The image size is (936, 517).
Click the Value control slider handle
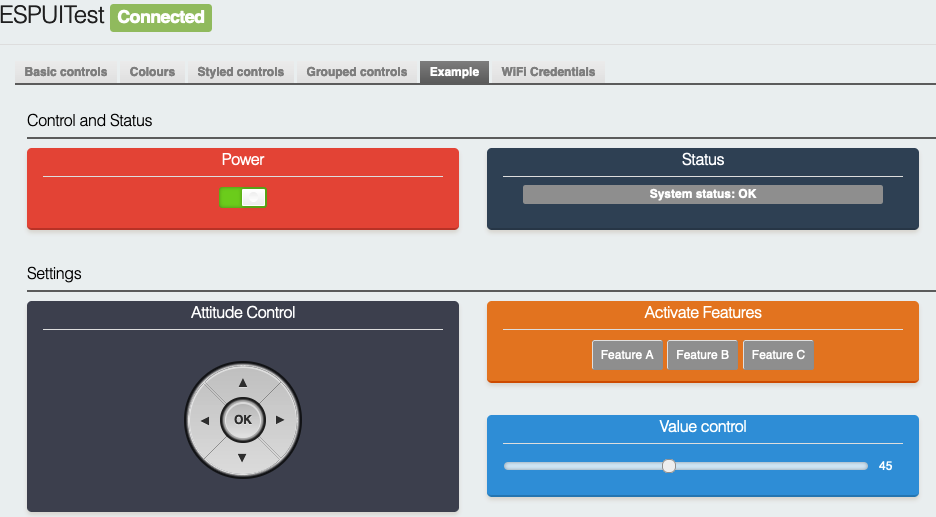669,466
